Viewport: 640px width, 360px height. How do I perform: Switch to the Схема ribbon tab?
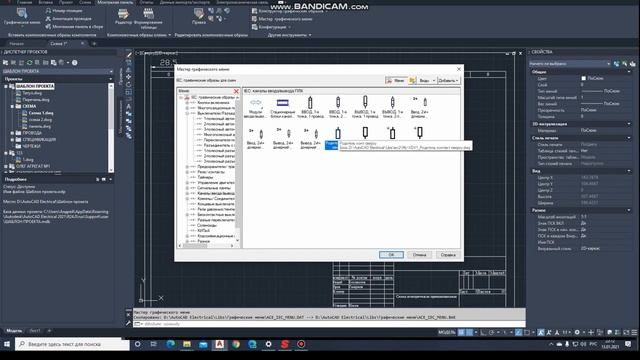click(x=85, y=2)
